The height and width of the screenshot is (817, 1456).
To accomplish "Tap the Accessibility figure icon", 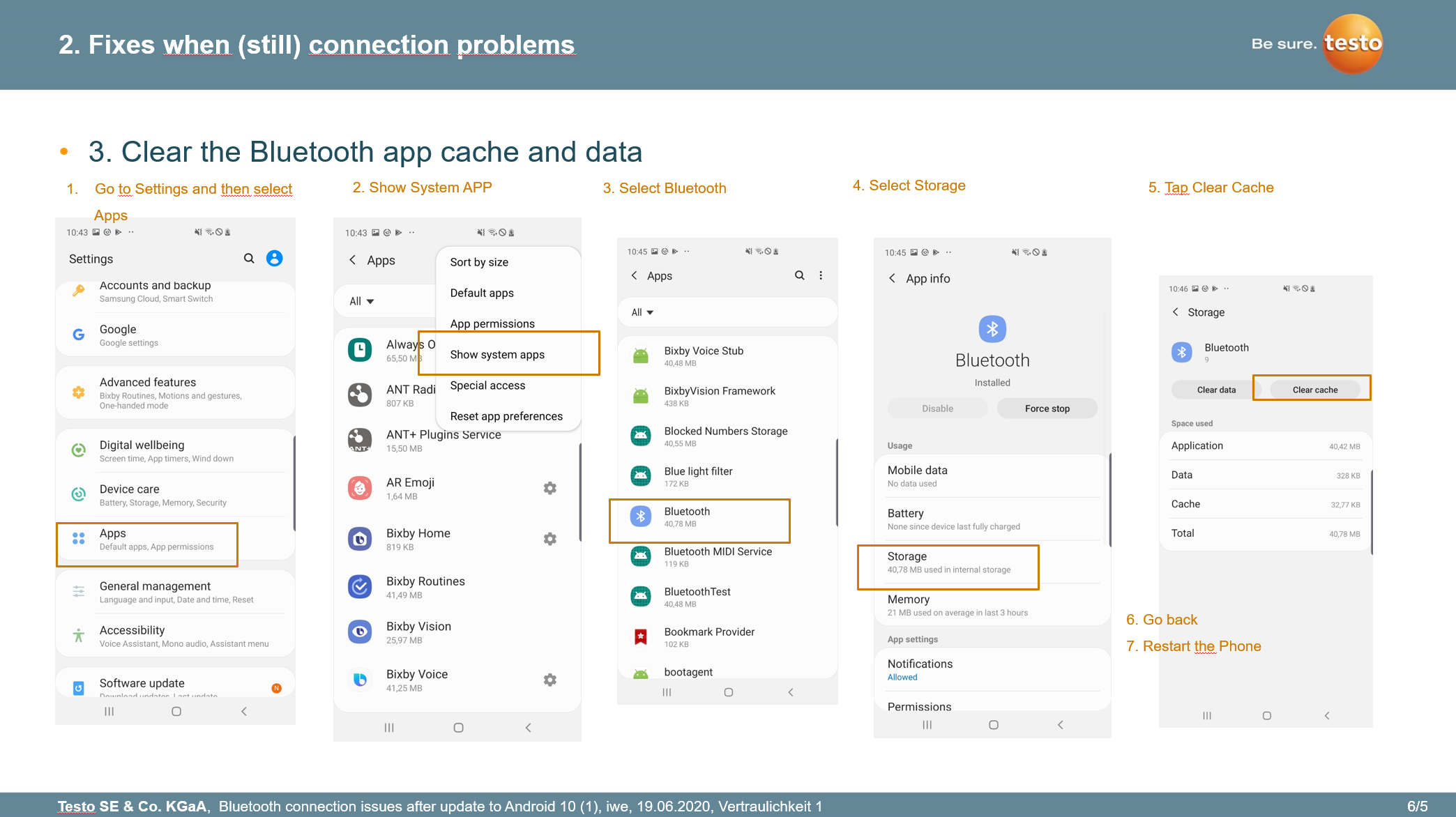I will point(79,635).
